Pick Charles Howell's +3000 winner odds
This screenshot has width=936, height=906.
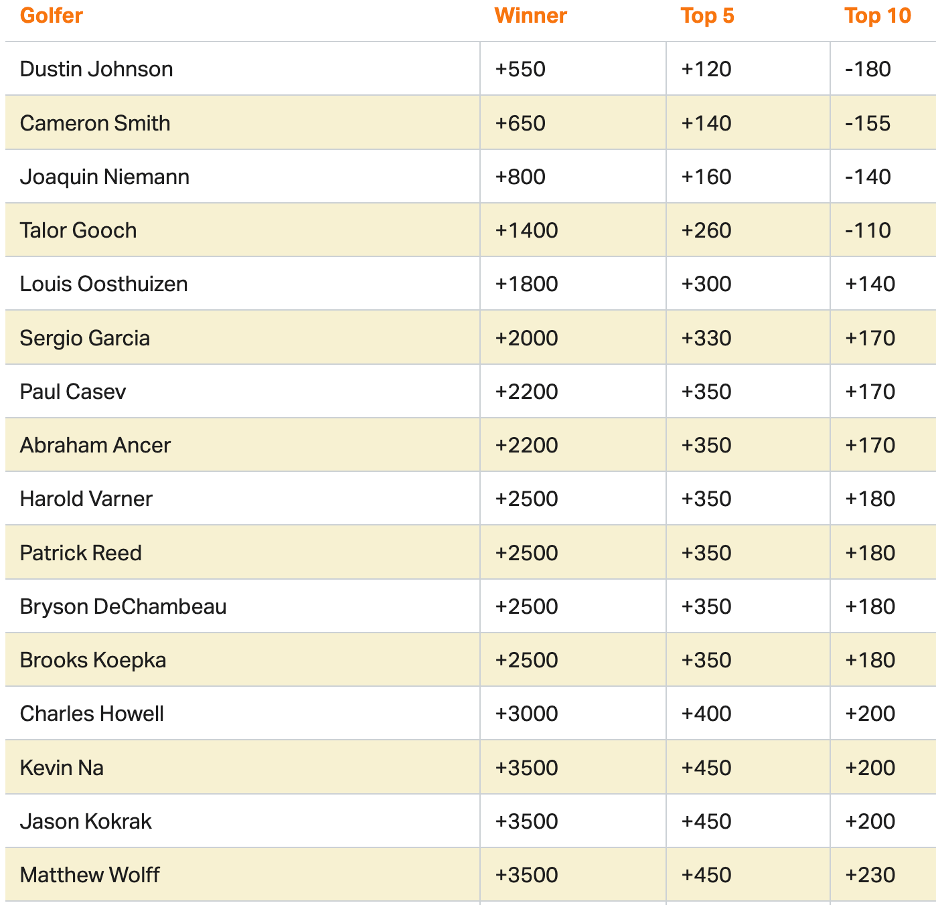coord(526,714)
